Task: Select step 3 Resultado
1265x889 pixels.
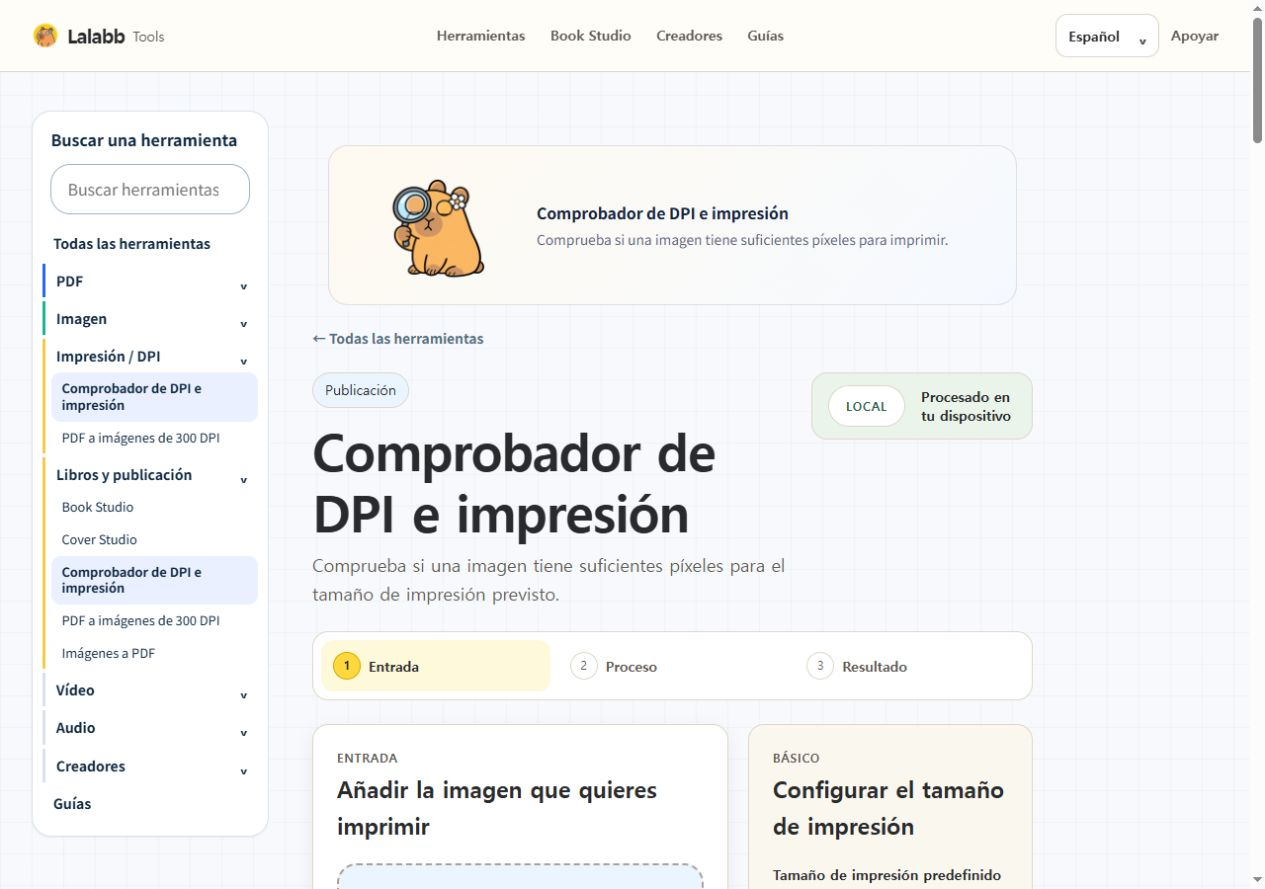Action: (x=857, y=666)
